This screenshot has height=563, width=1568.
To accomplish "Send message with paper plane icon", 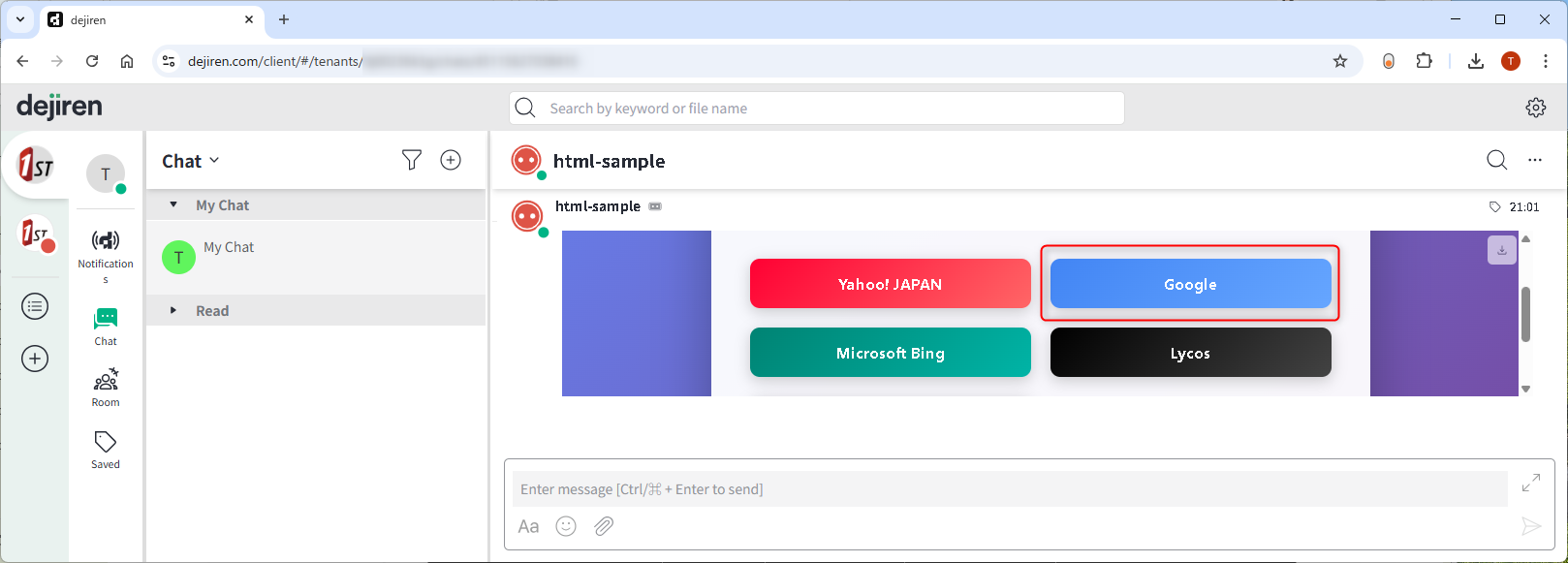I will 1531,526.
